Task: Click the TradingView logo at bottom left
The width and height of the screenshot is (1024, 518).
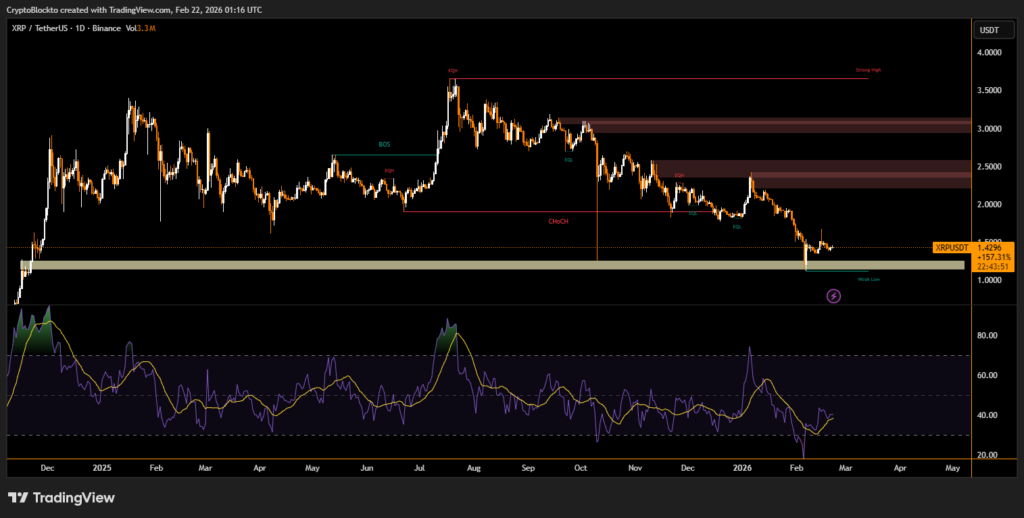Action: [x=61, y=497]
